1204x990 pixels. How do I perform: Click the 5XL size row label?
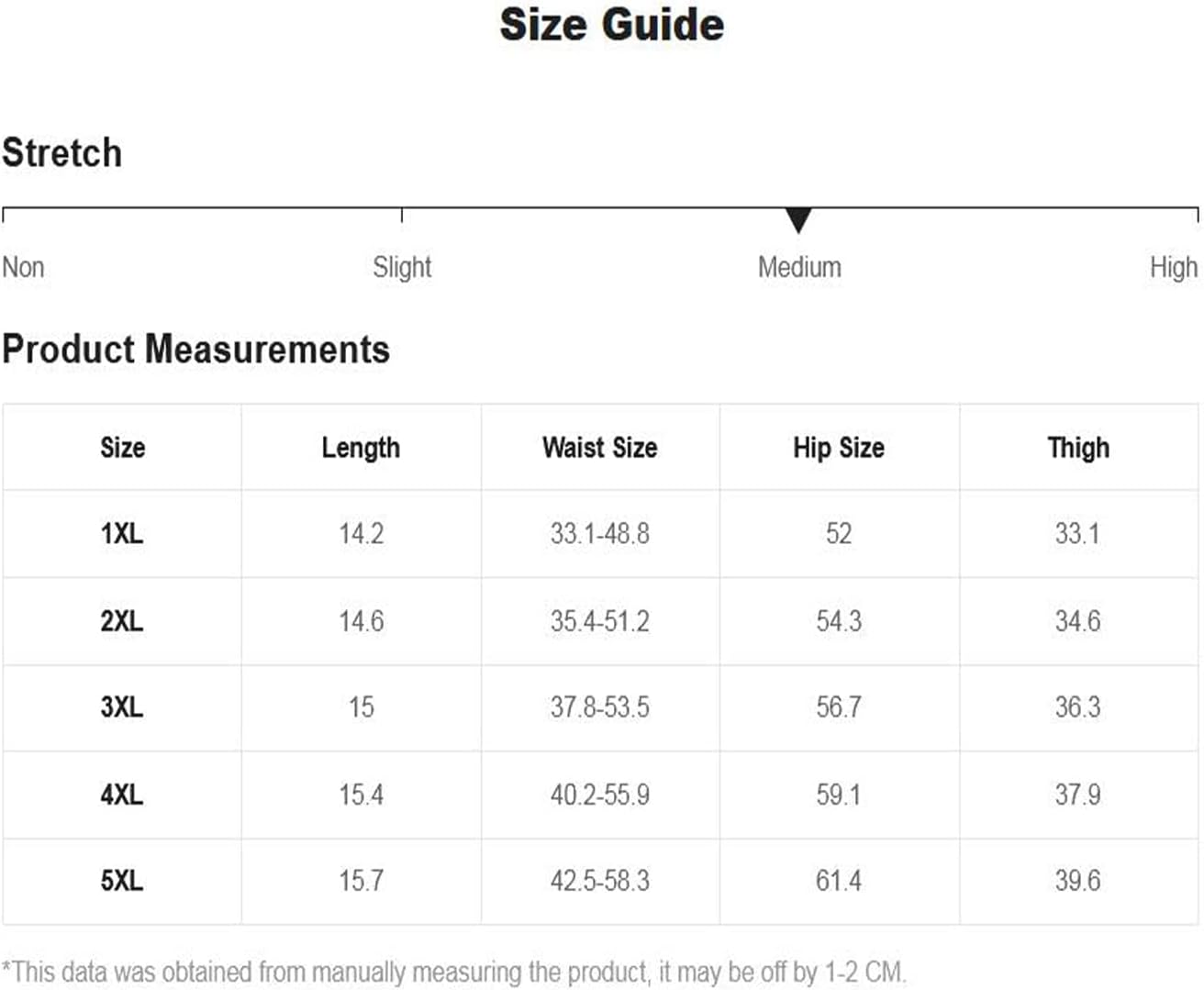coord(122,881)
